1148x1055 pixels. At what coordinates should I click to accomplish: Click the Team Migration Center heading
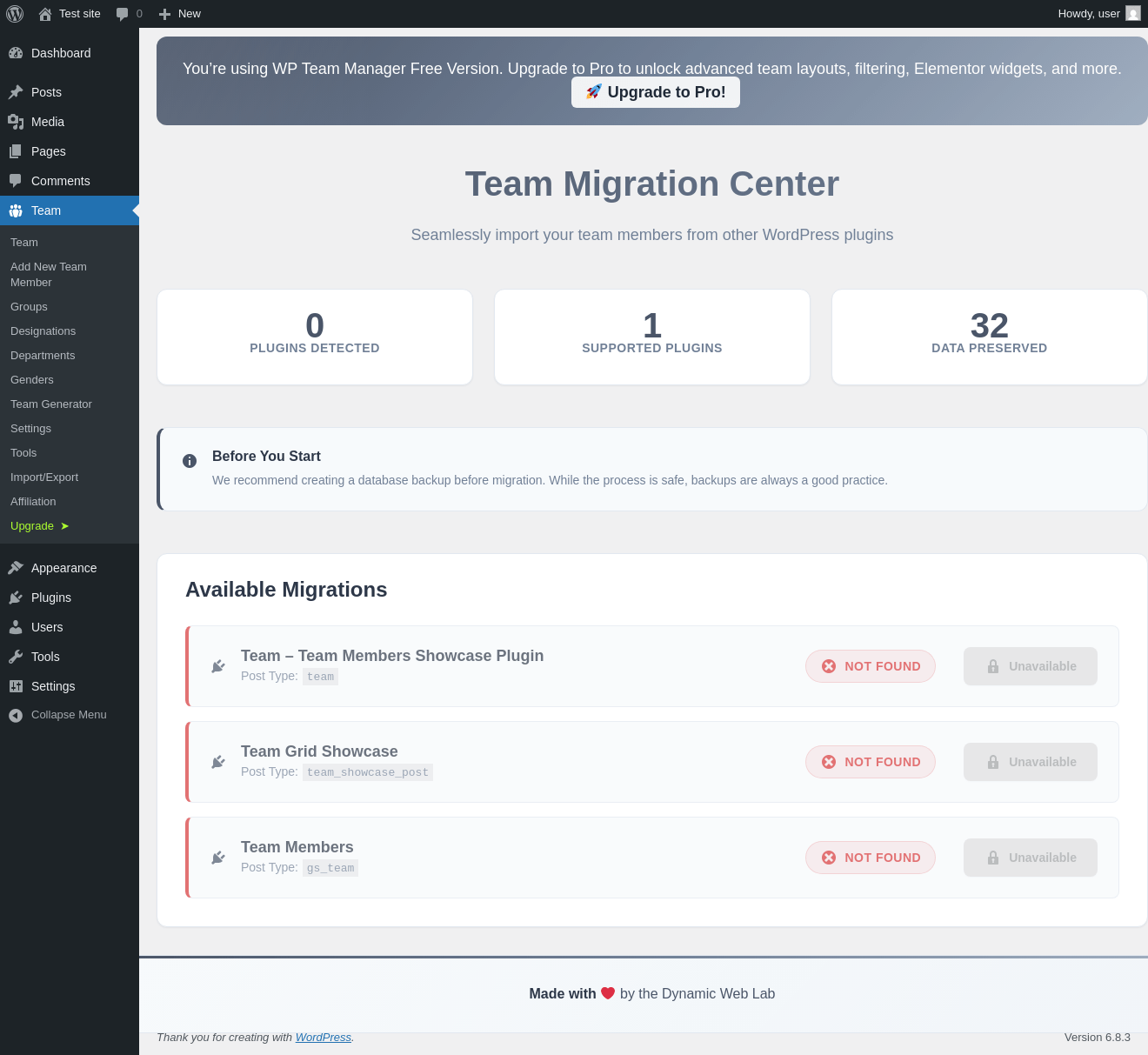(x=652, y=184)
